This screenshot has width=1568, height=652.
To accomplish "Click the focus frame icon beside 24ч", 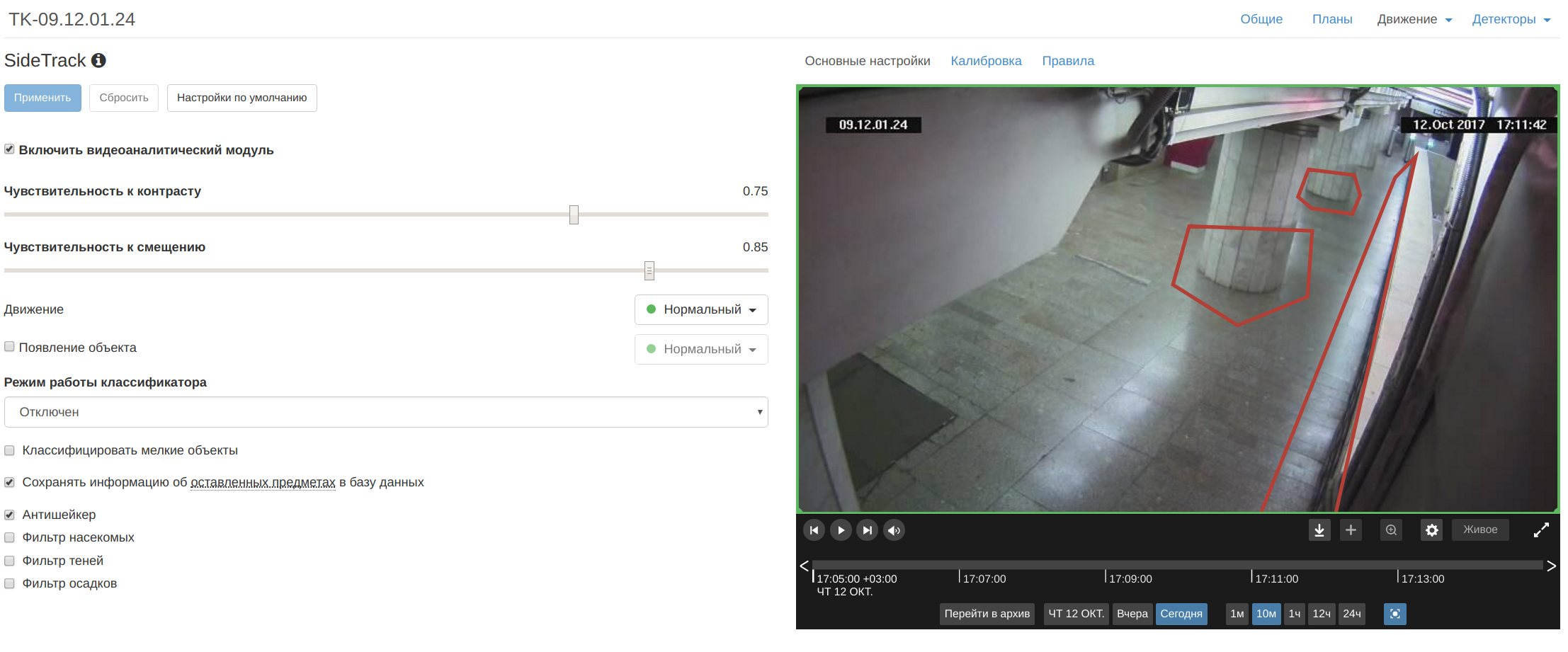I will [x=1394, y=614].
